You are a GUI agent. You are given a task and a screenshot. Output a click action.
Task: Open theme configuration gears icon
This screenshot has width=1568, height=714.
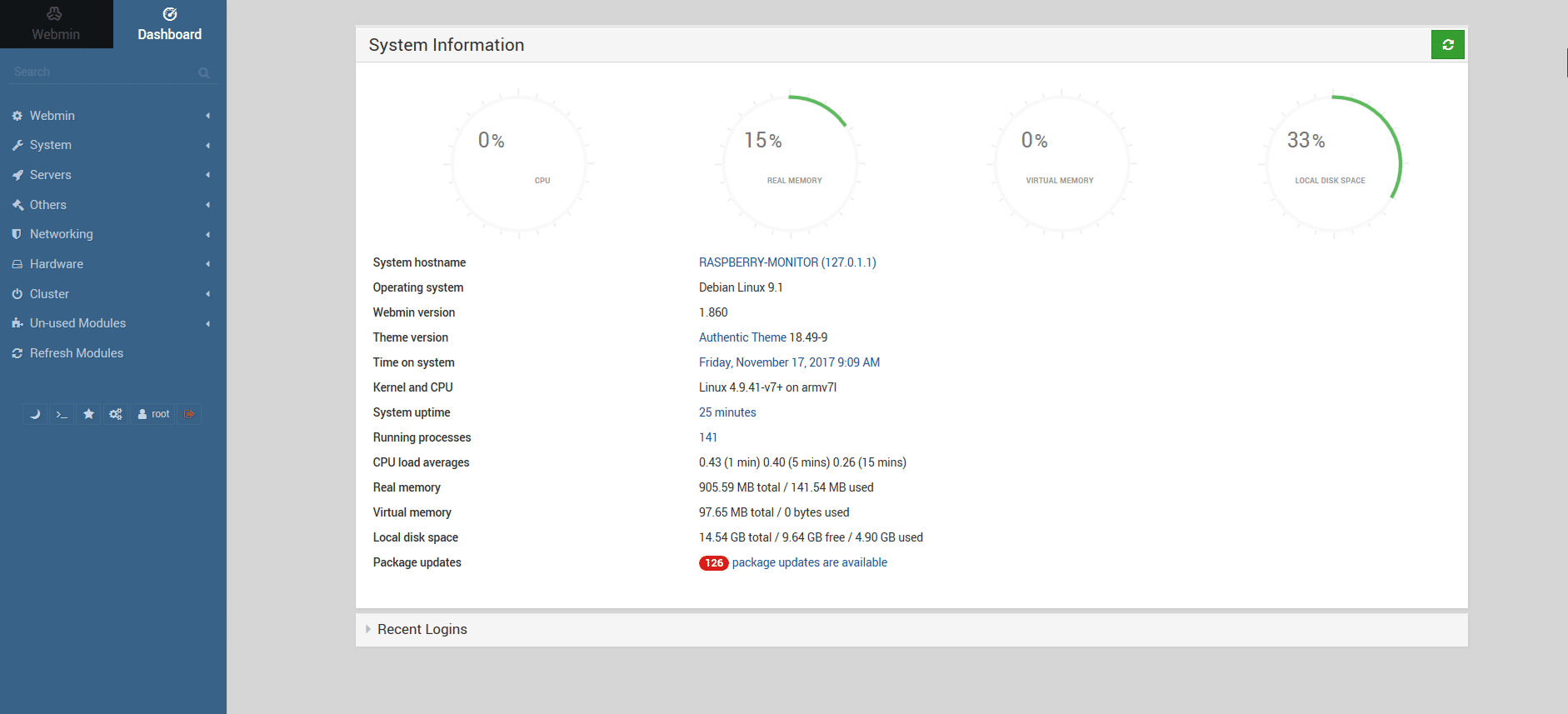tap(116, 414)
